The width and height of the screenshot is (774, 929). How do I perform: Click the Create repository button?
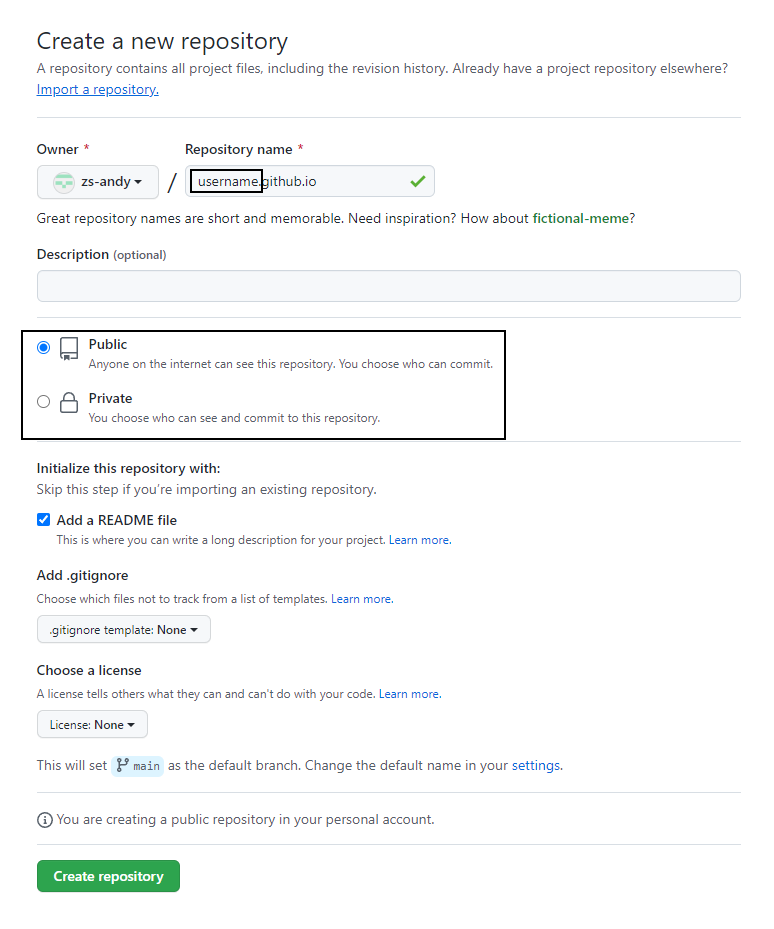point(108,876)
